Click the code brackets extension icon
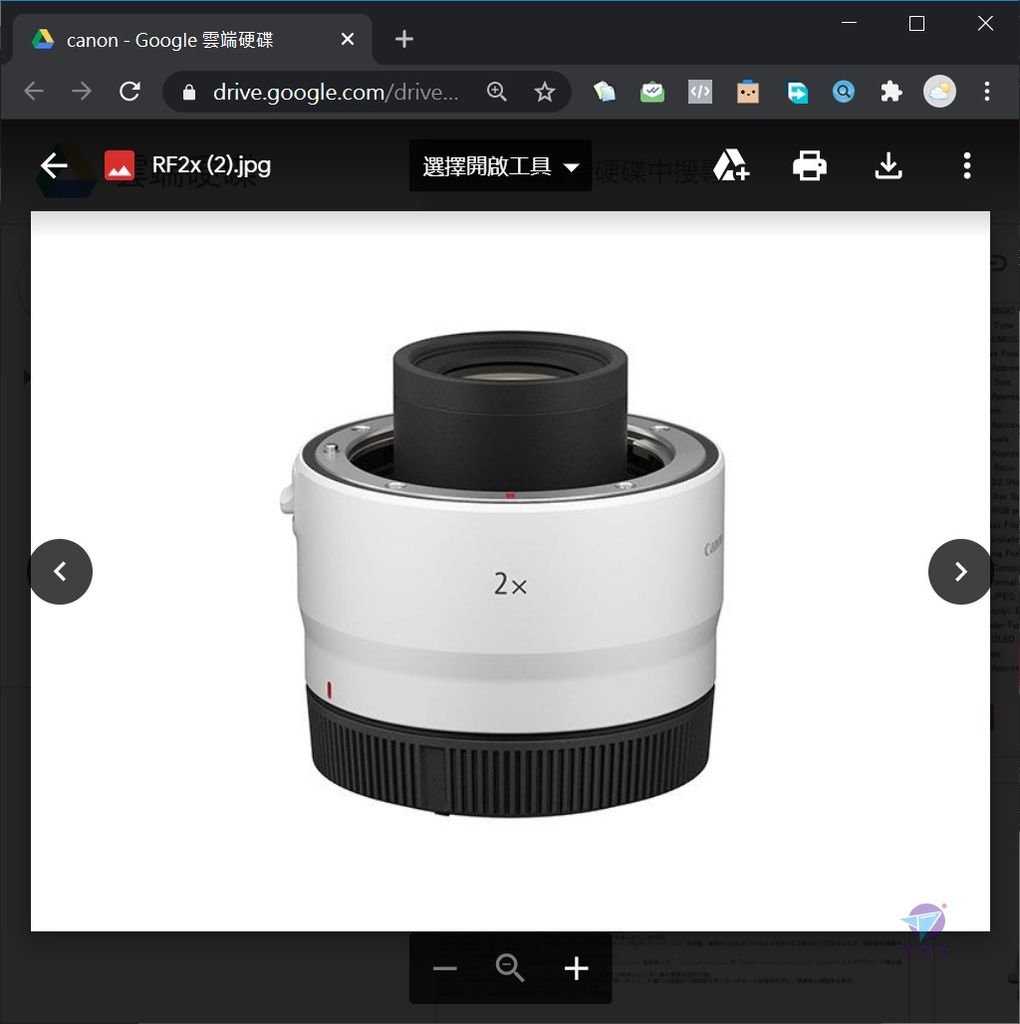 [x=700, y=91]
